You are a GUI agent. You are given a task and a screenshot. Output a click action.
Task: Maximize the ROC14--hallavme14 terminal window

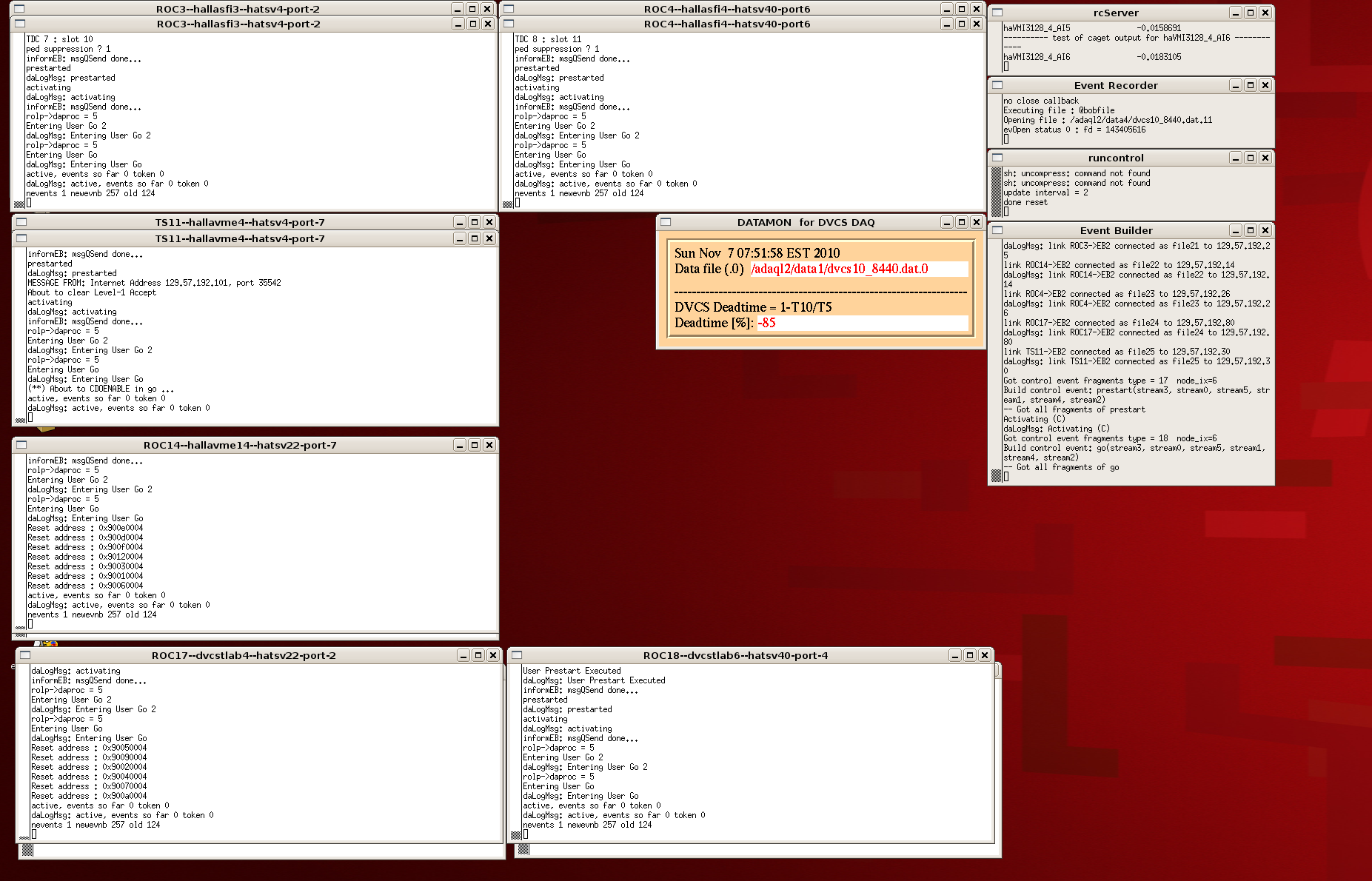click(475, 445)
